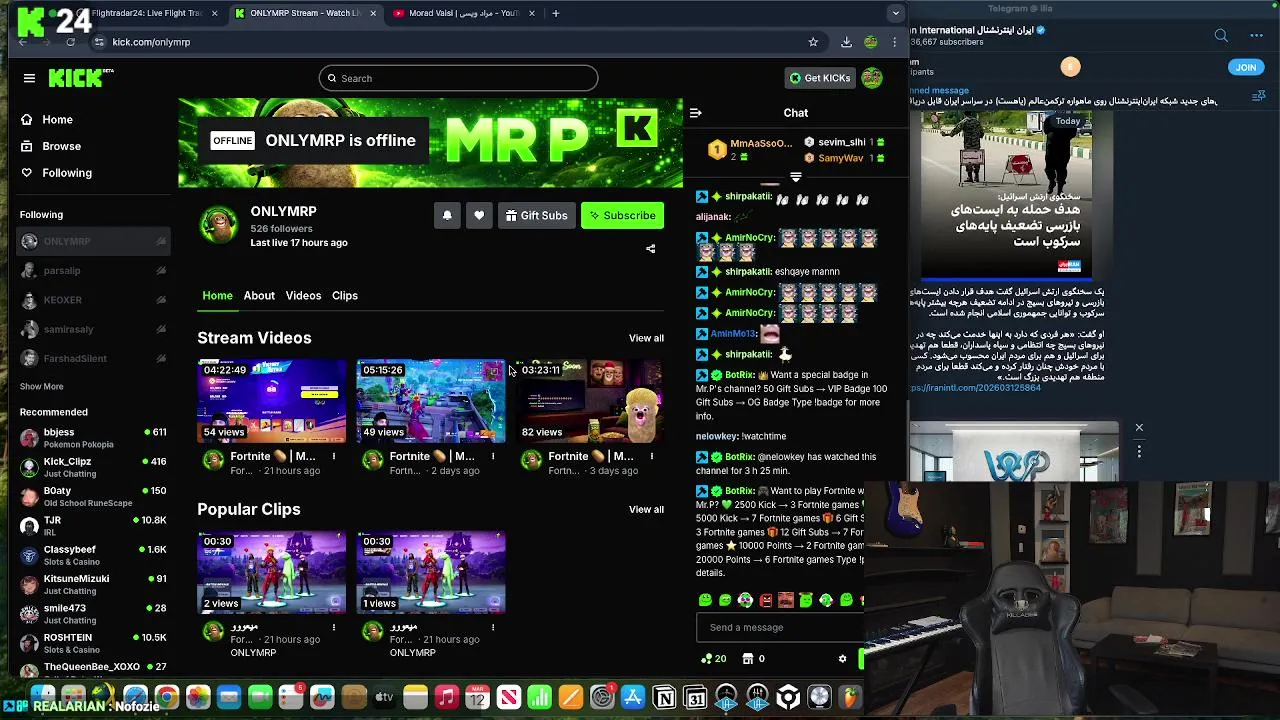Image resolution: width=1280 pixels, height=720 pixels.
Task: View all Popular Clips
Action: click(646, 510)
